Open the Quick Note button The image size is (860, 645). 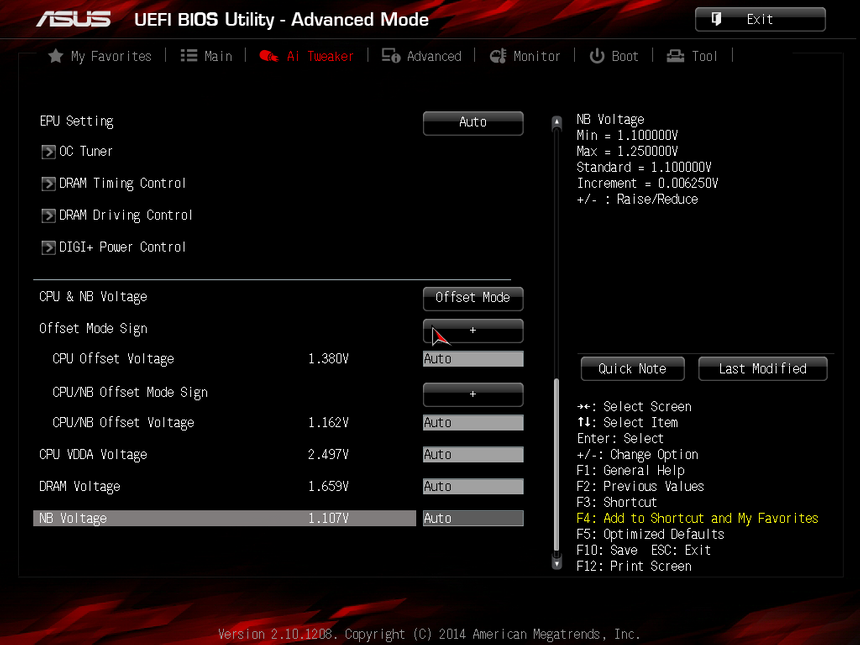click(x=632, y=369)
